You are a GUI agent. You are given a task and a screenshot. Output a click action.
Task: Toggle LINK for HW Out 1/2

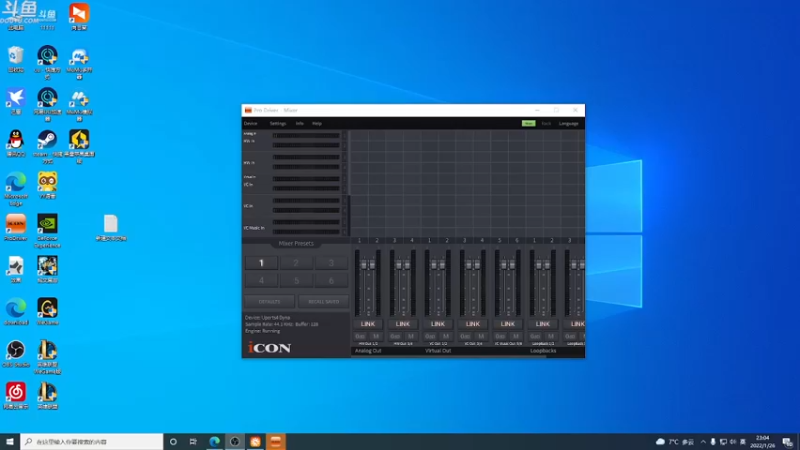pyautogui.click(x=367, y=324)
